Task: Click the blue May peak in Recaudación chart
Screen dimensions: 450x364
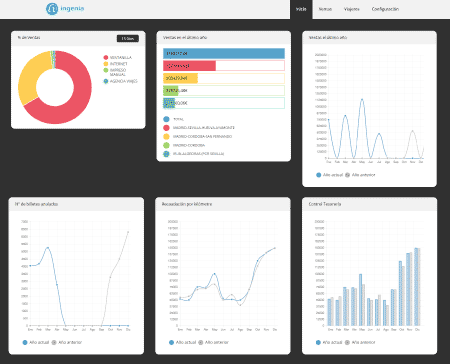Action: coord(214,274)
